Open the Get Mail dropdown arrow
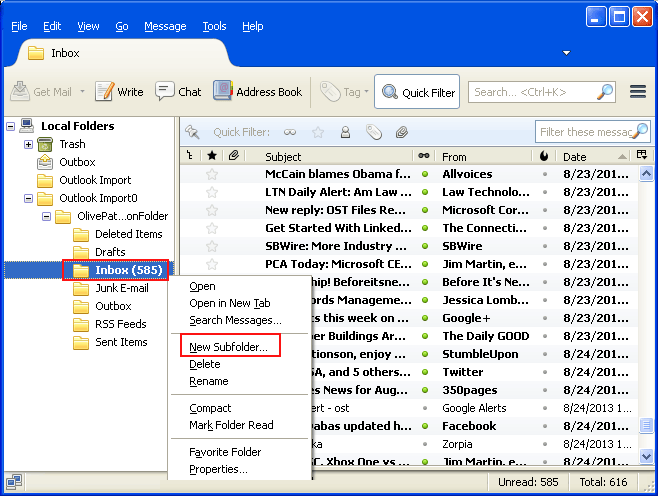The width and height of the screenshot is (658, 496). pyautogui.click(x=82, y=91)
